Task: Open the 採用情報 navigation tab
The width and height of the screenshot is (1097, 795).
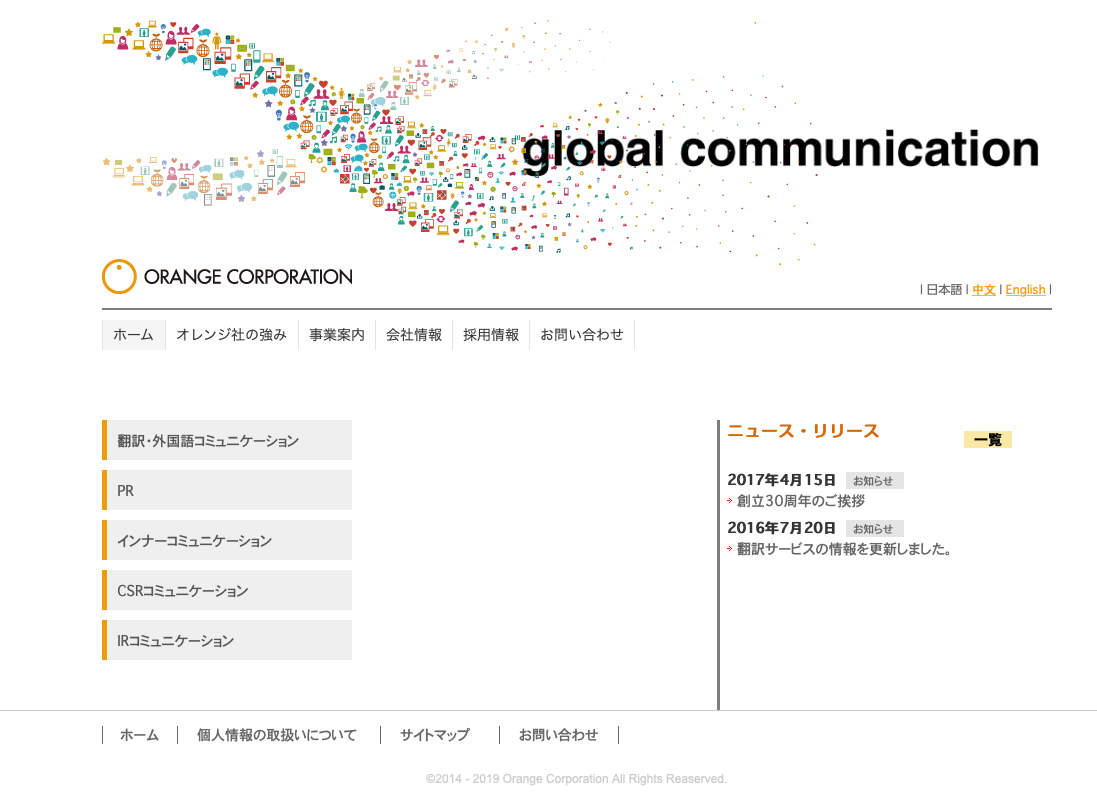Action: [x=491, y=335]
